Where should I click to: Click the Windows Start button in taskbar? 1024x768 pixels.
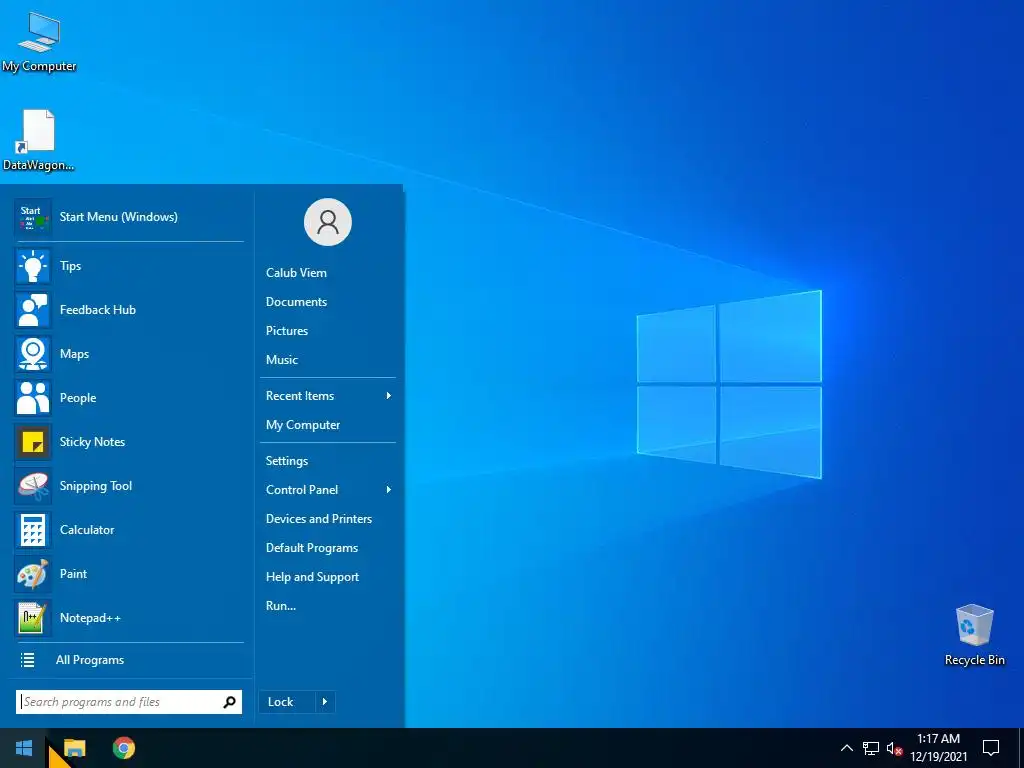point(24,748)
